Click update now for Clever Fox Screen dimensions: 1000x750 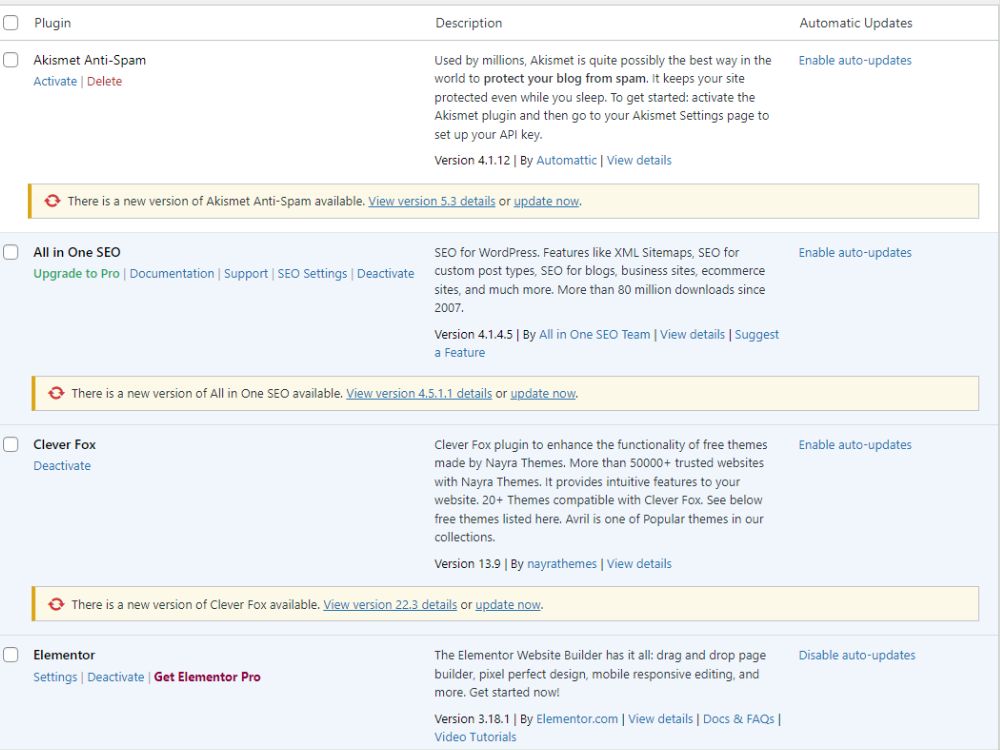click(508, 605)
